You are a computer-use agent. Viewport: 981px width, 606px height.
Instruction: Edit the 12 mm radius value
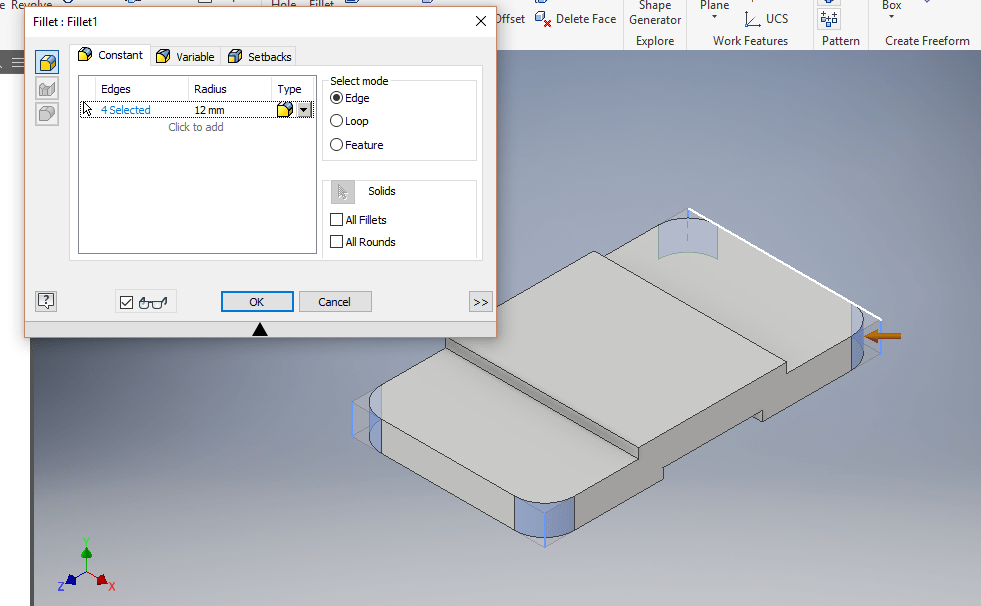(210, 110)
